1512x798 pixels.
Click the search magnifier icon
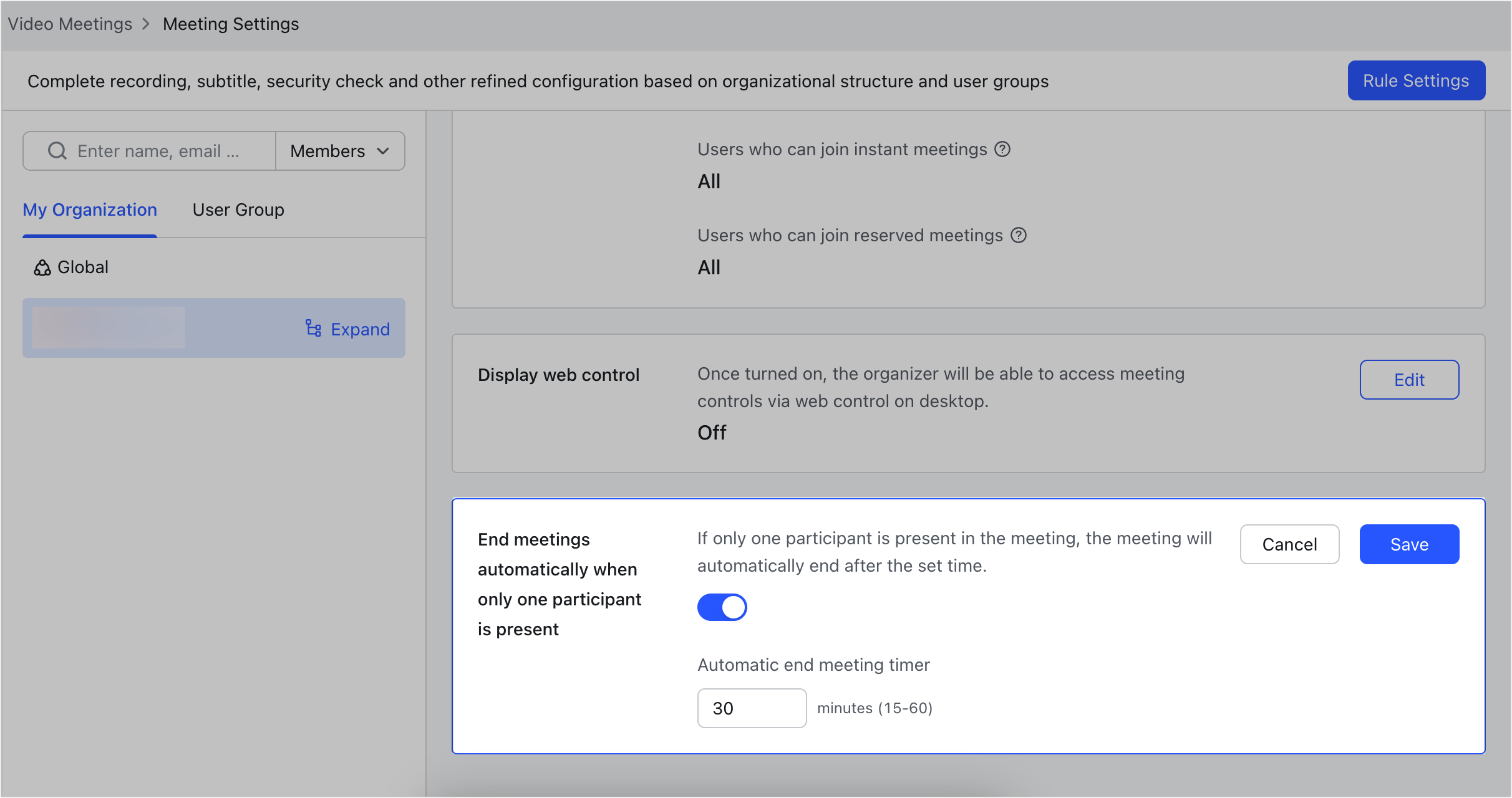pos(57,151)
